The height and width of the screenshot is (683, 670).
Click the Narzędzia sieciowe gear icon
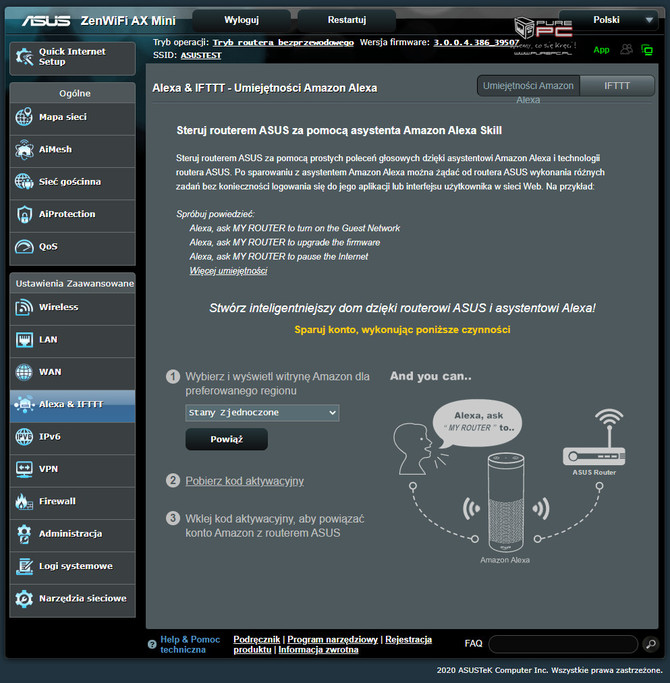pos(24,599)
